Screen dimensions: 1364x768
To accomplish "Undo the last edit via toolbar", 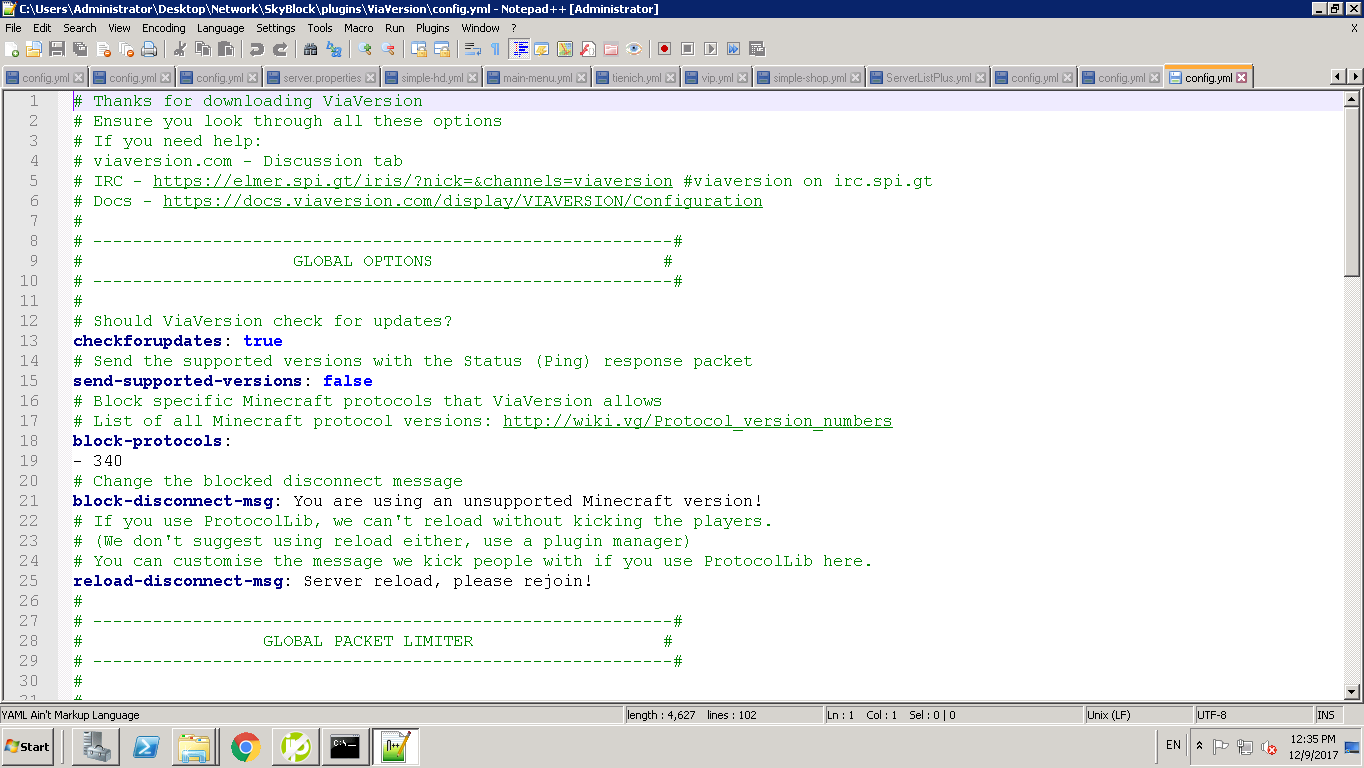I will (x=257, y=49).
